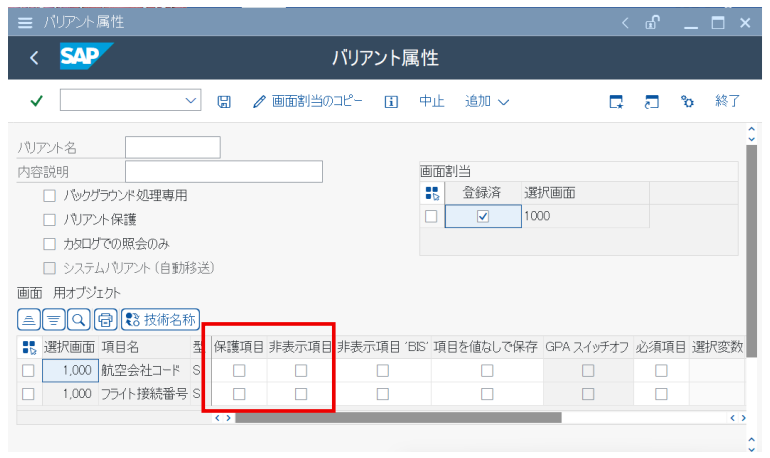Open the command field dropdown

coord(191,101)
